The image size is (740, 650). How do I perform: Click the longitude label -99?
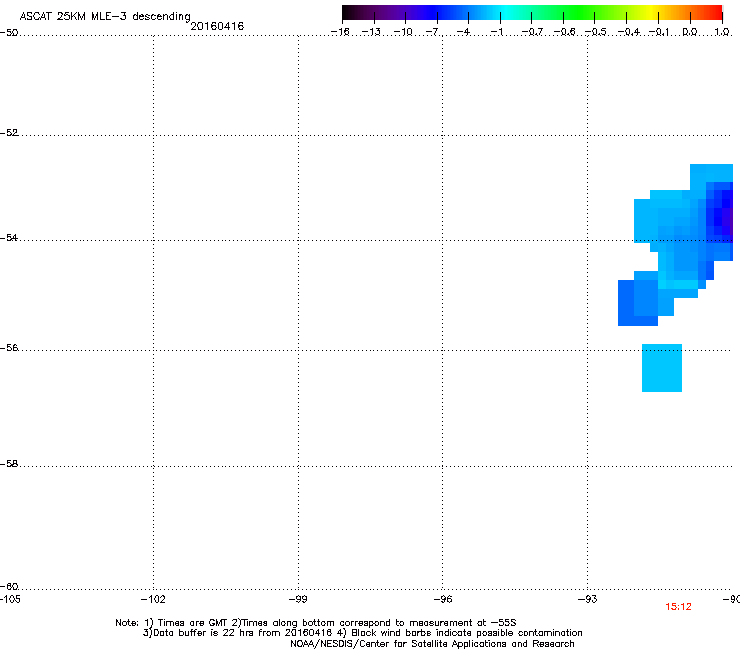[298, 599]
